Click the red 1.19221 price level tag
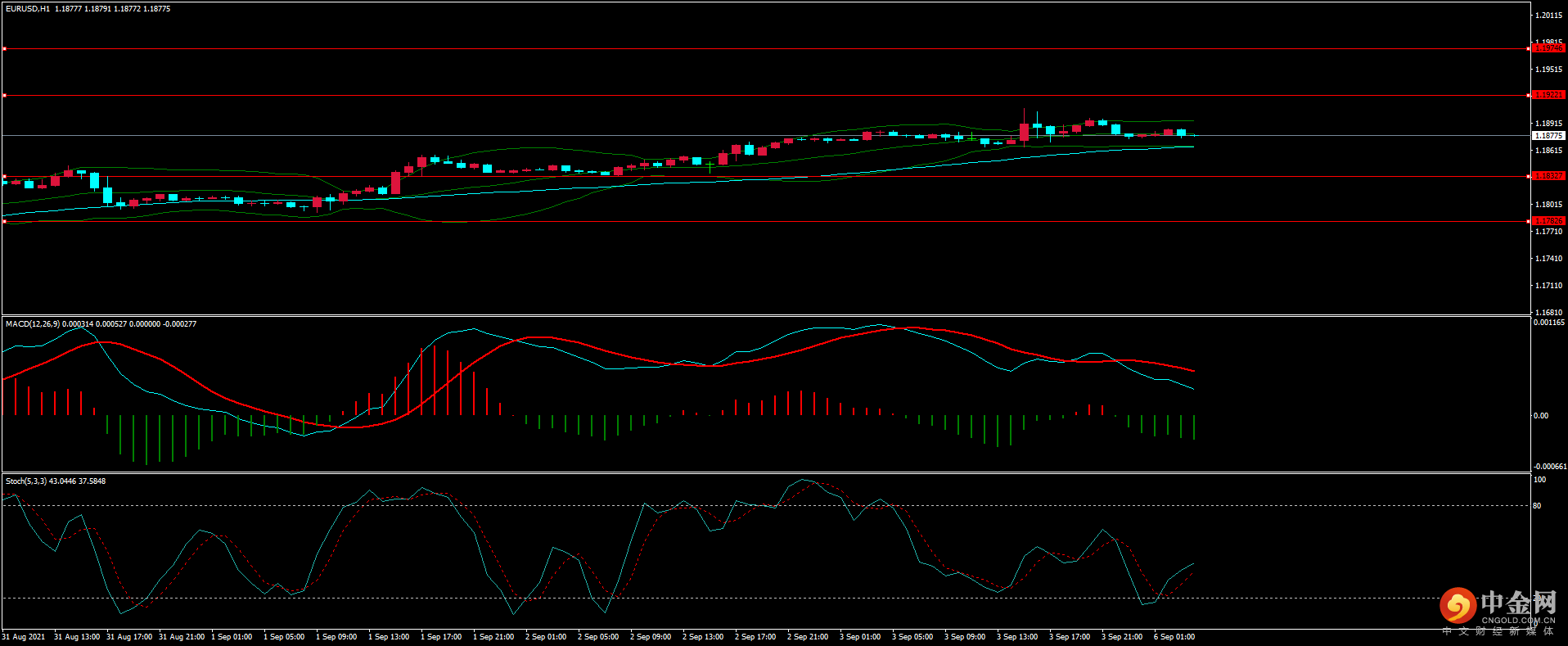This screenshot has height=646, width=1568. (1548, 95)
